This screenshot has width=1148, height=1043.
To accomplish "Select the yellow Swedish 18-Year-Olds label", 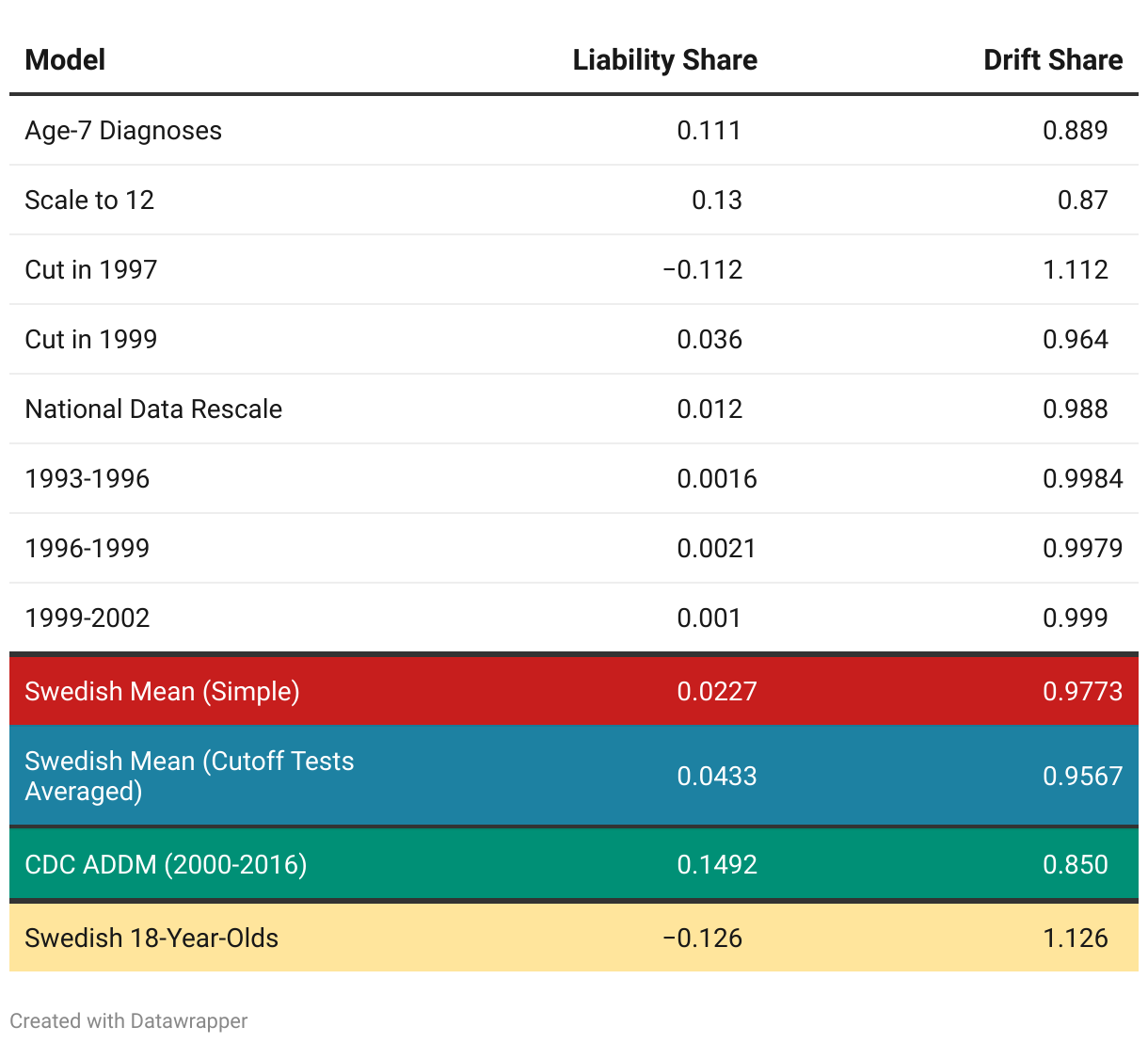I will [151, 939].
